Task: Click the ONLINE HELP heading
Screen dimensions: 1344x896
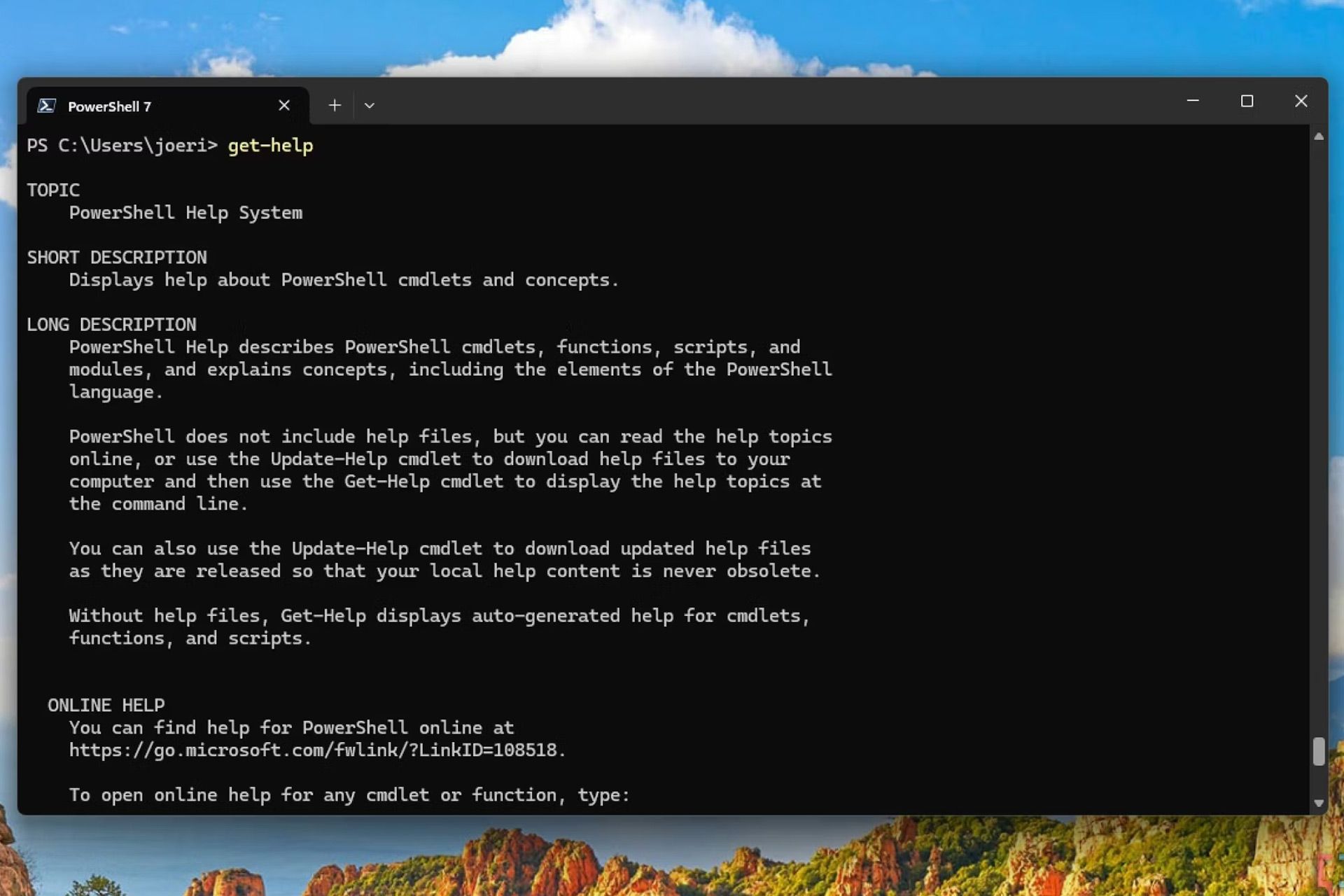Action: coord(106,706)
